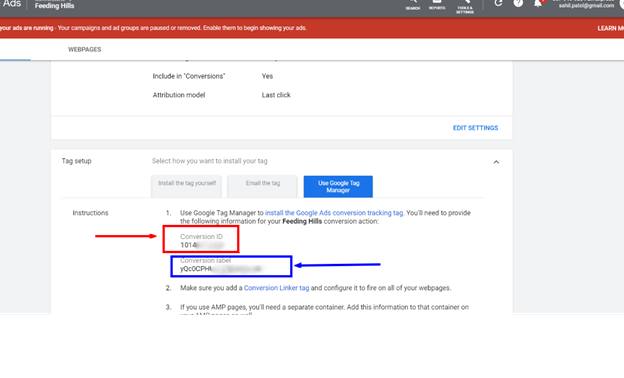This screenshot has height=378, width=624.
Task: Open the Conversion Linker tag link
Action: (x=277, y=288)
